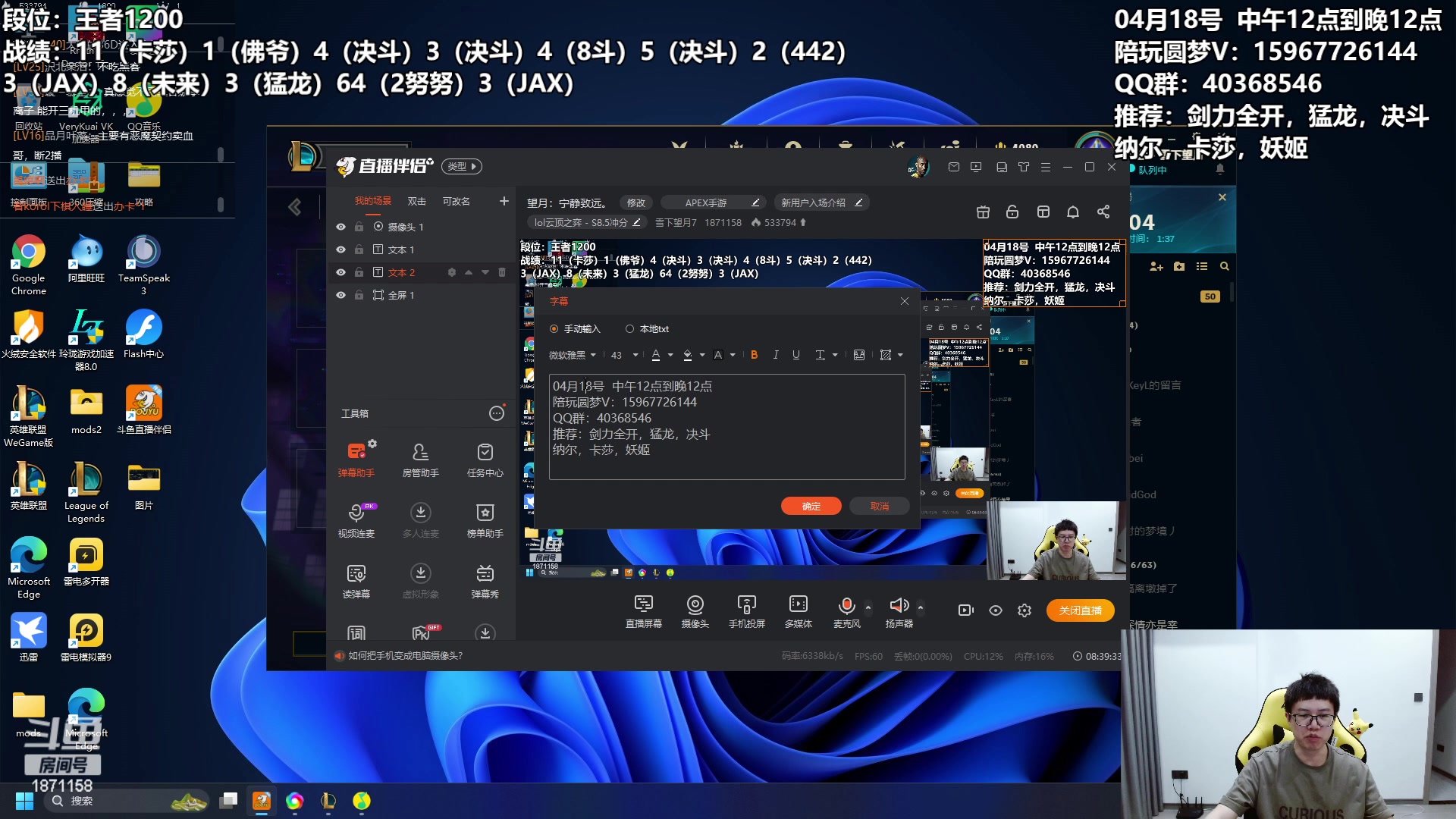Click 取消 to cancel caption dialog
This screenshot has height=819, width=1456.
pyautogui.click(x=880, y=506)
